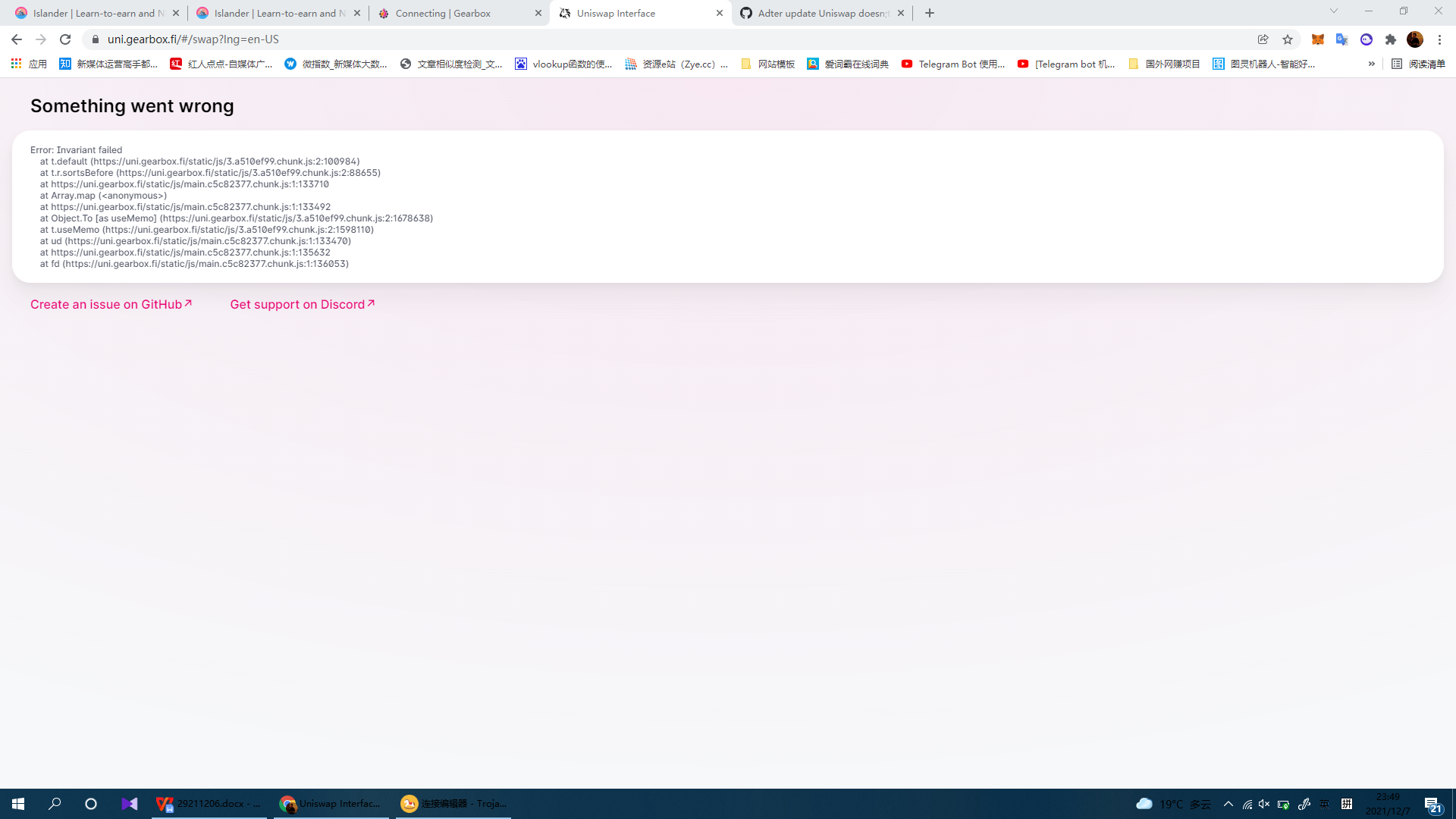The height and width of the screenshot is (819, 1456).
Task: Open the Extensions puzzle-piece menu
Action: 1392,39
